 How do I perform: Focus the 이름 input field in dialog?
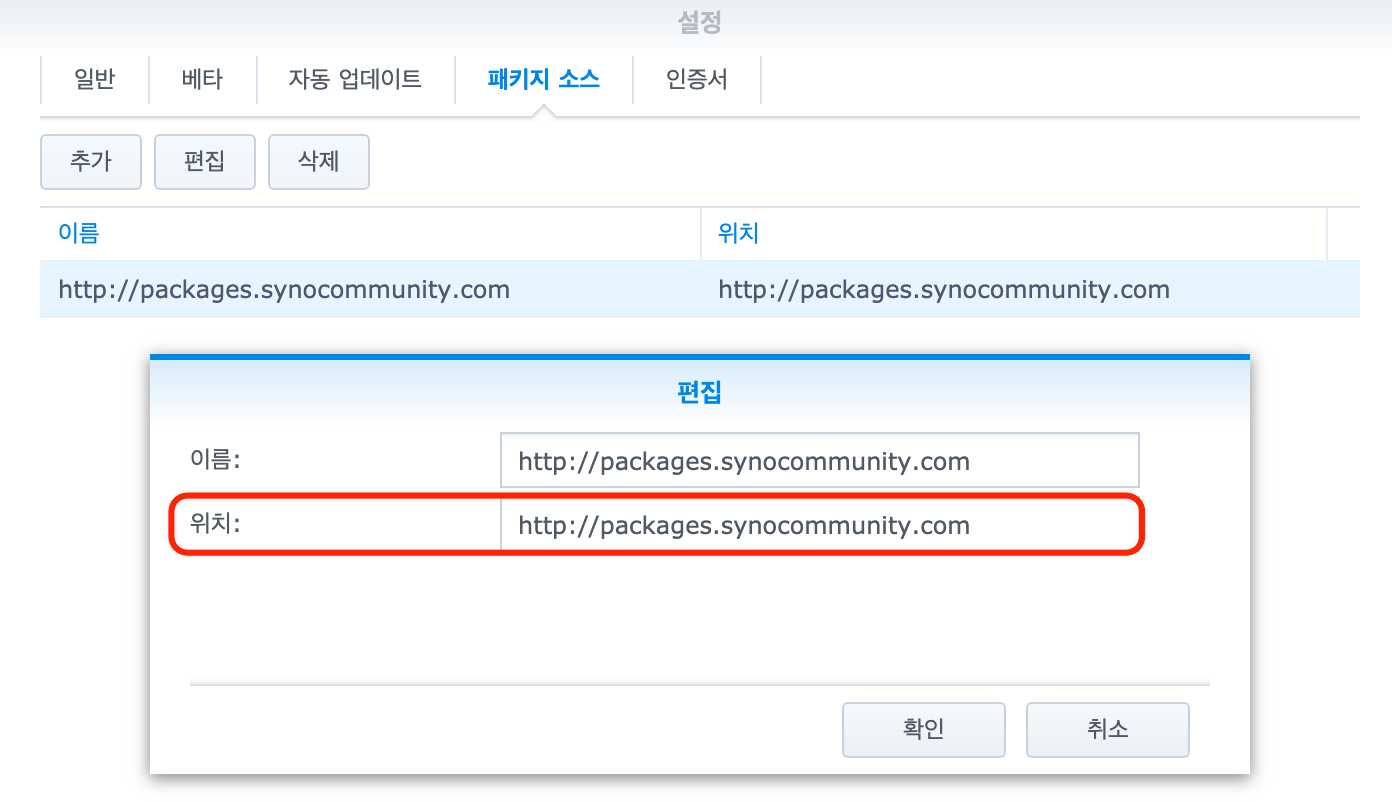pos(820,461)
